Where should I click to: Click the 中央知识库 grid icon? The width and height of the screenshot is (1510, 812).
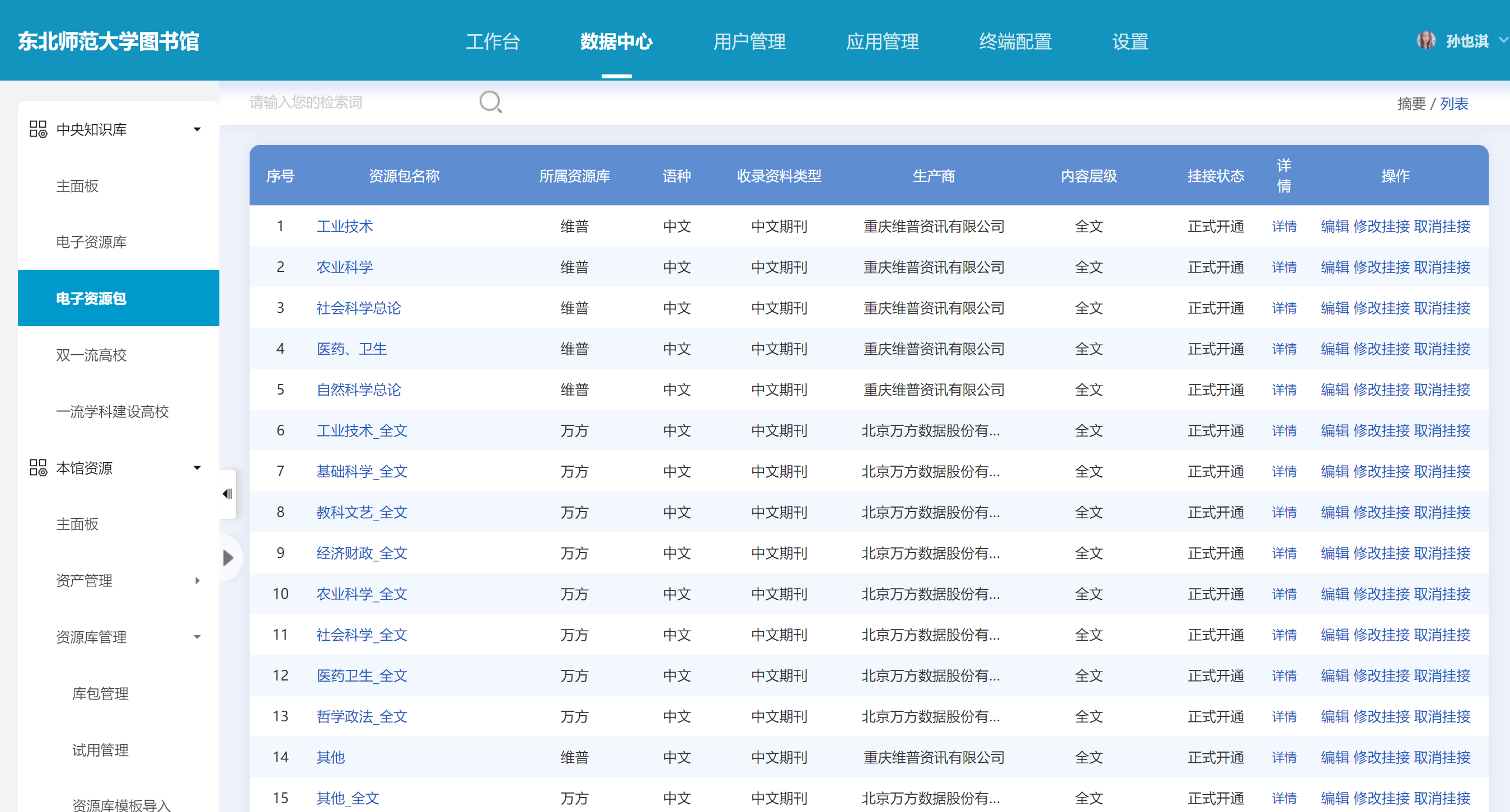[x=38, y=129]
